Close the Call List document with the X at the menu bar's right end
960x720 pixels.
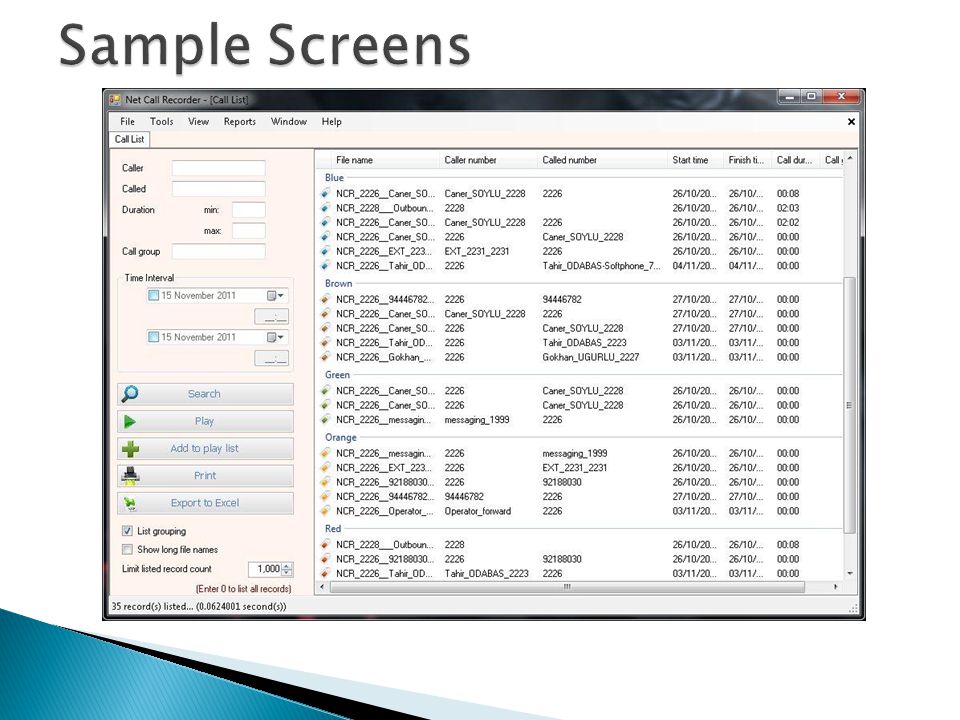[851, 122]
